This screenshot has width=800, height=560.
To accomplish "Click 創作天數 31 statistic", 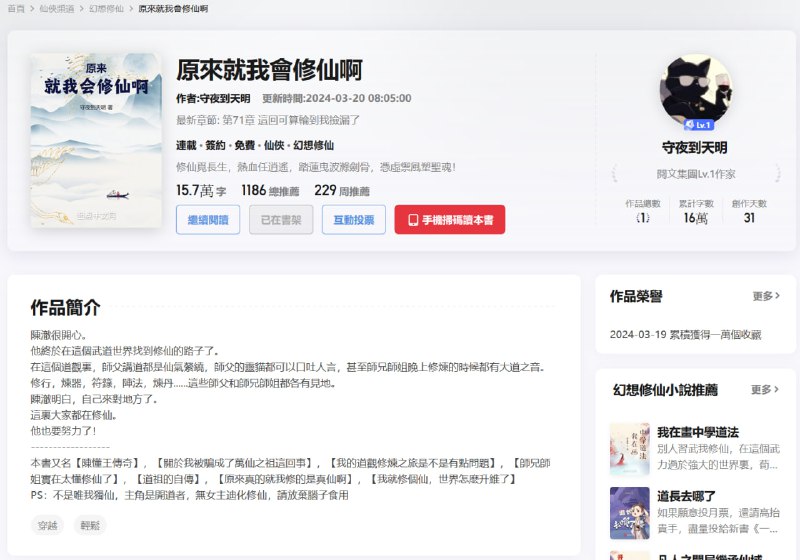I will click(x=749, y=212).
